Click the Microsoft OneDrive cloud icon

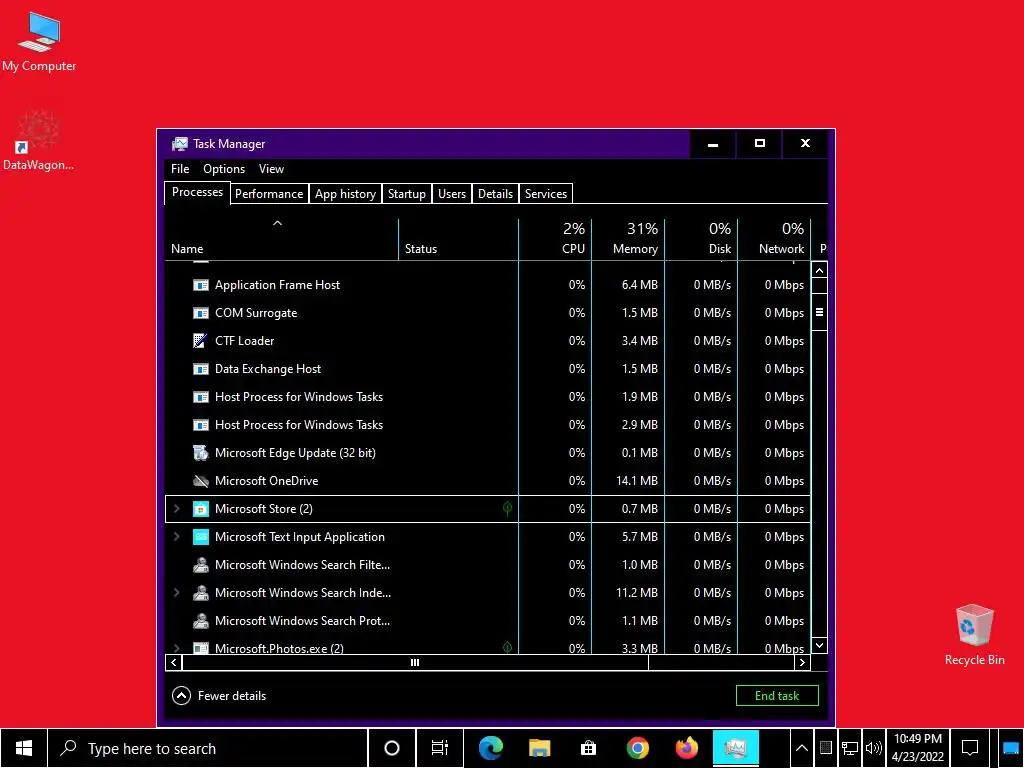200,481
